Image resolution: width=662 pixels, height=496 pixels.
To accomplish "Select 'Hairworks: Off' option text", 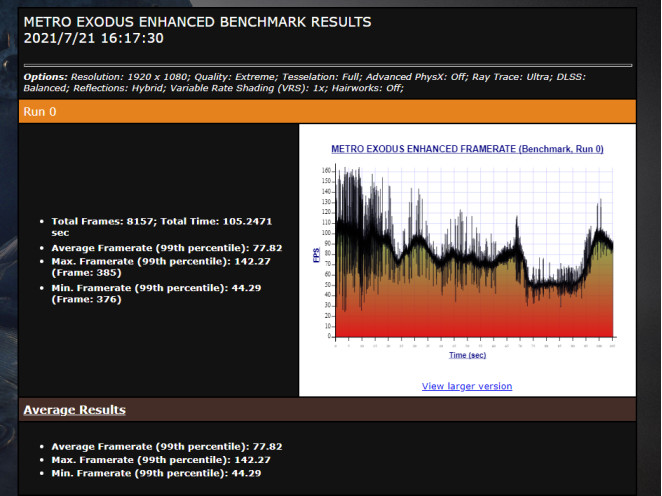I will [x=368, y=88].
